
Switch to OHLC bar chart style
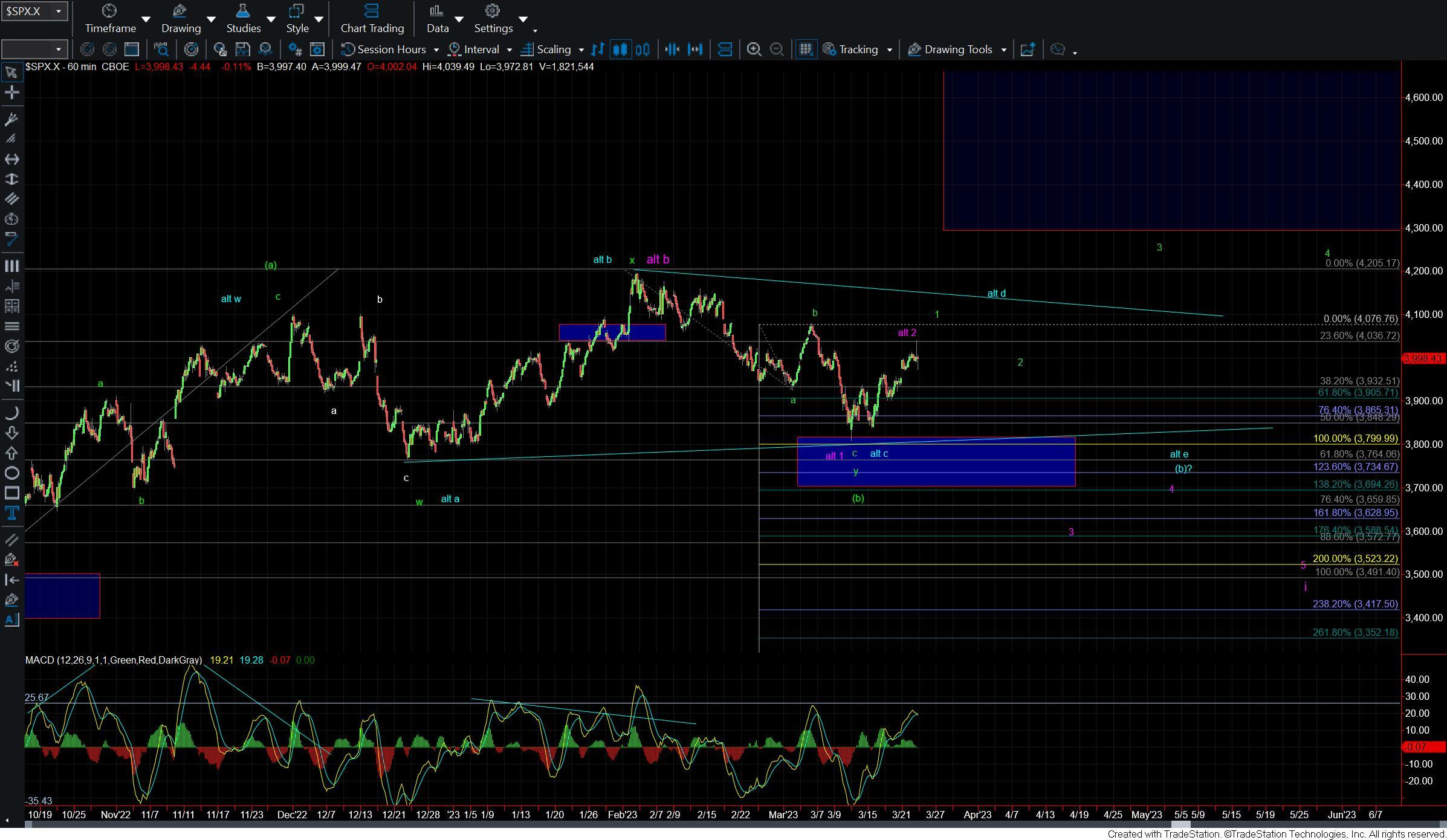coord(597,50)
